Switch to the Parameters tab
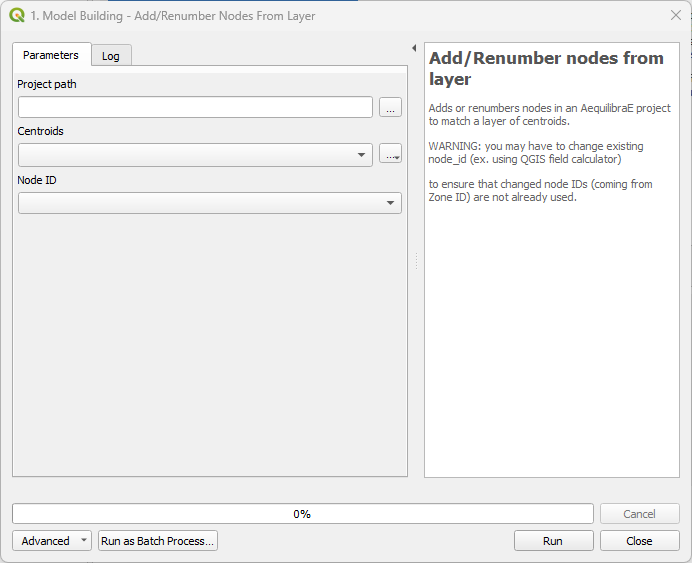692x563 pixels. click(51, 55)
